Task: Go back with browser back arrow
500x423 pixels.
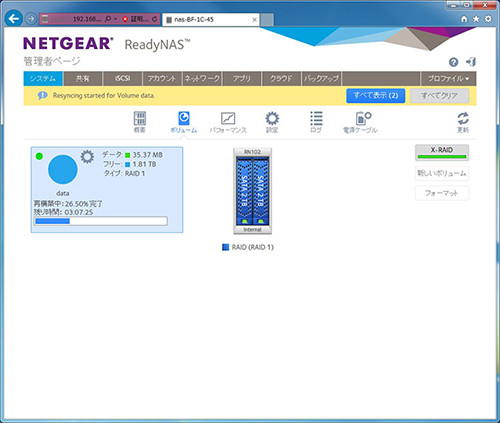Action: [x=14, y=19]
